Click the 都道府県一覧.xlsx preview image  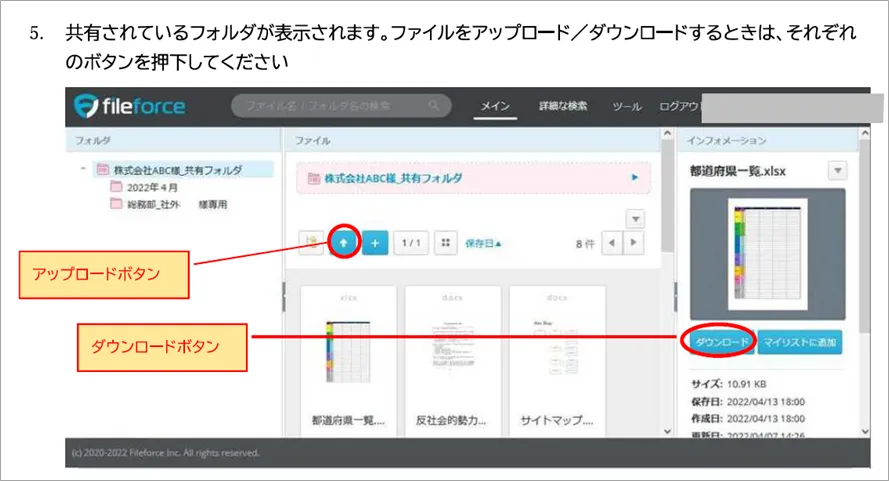tap(767, 254)
